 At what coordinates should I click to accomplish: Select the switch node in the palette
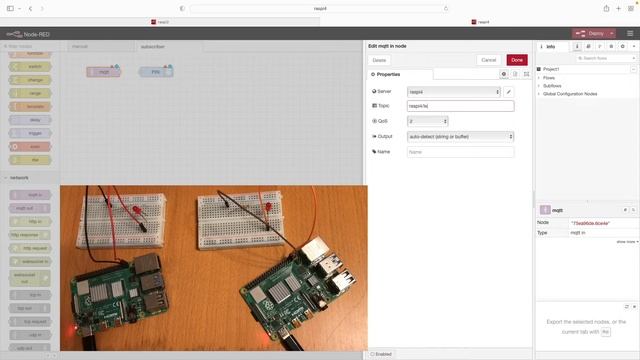click(x=31, y=67)
